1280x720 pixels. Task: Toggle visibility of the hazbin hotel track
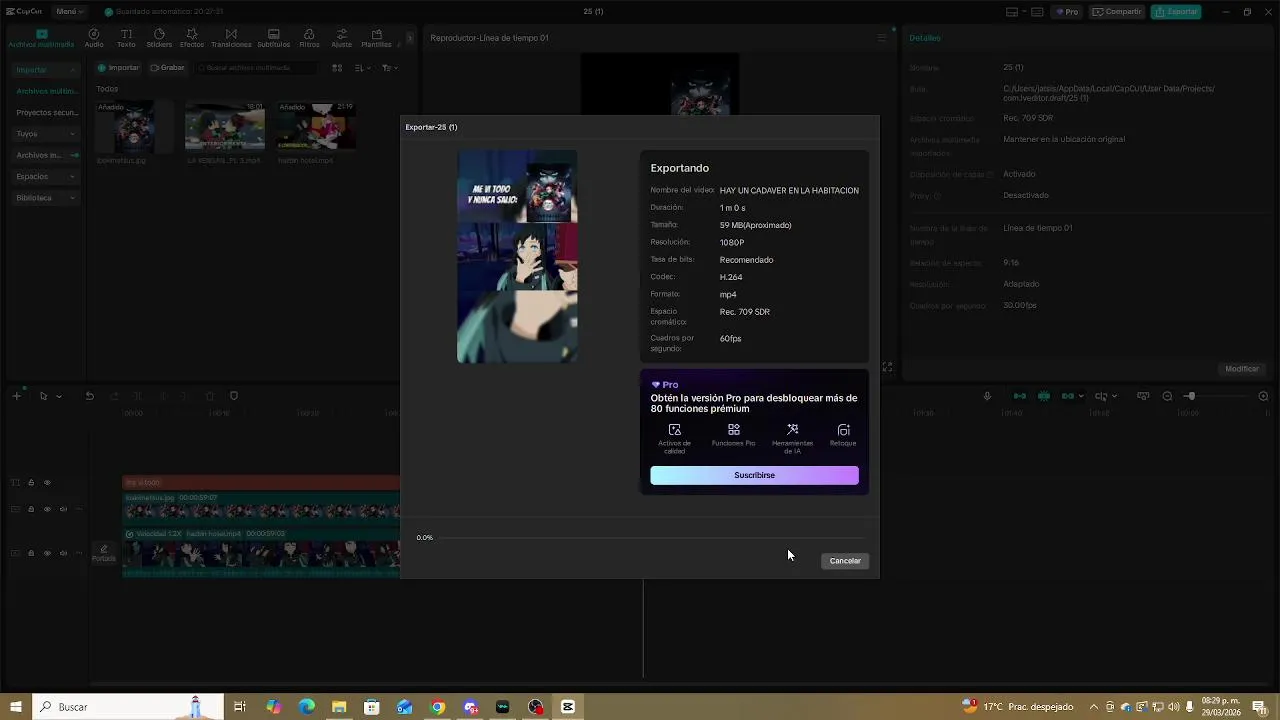(47, 553)
